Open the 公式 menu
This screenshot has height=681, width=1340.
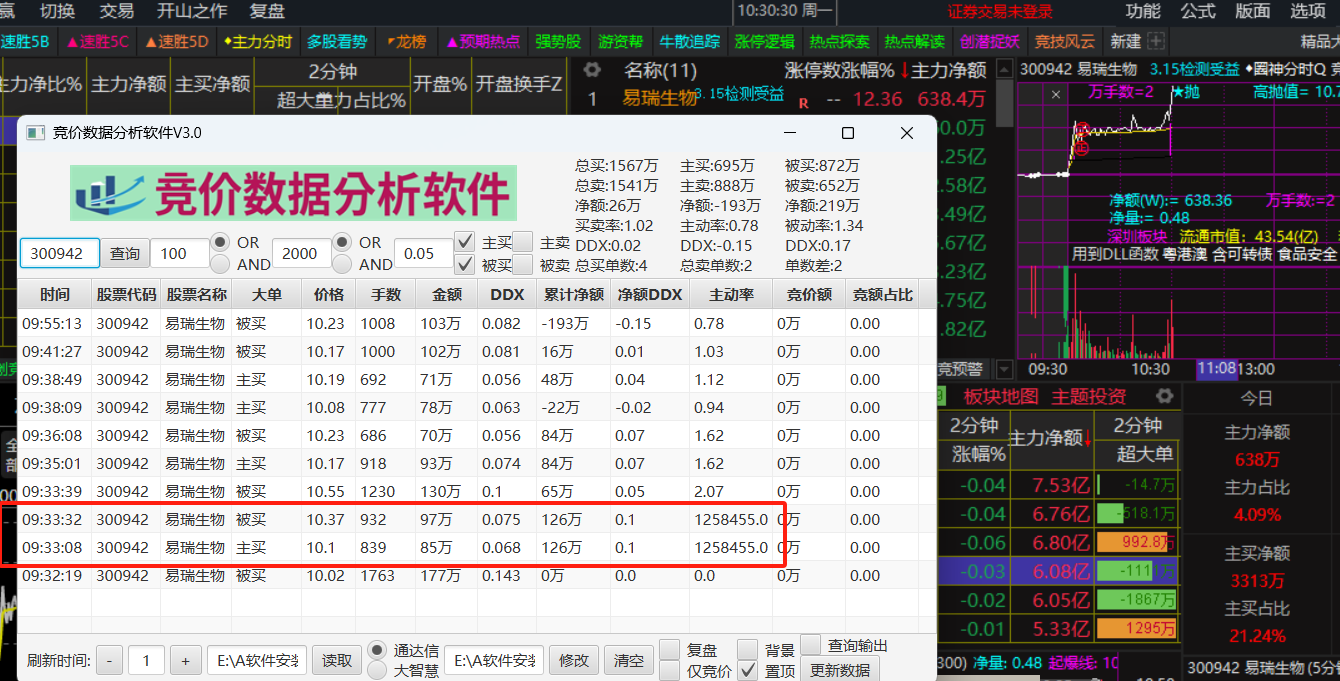point(1197,12)
